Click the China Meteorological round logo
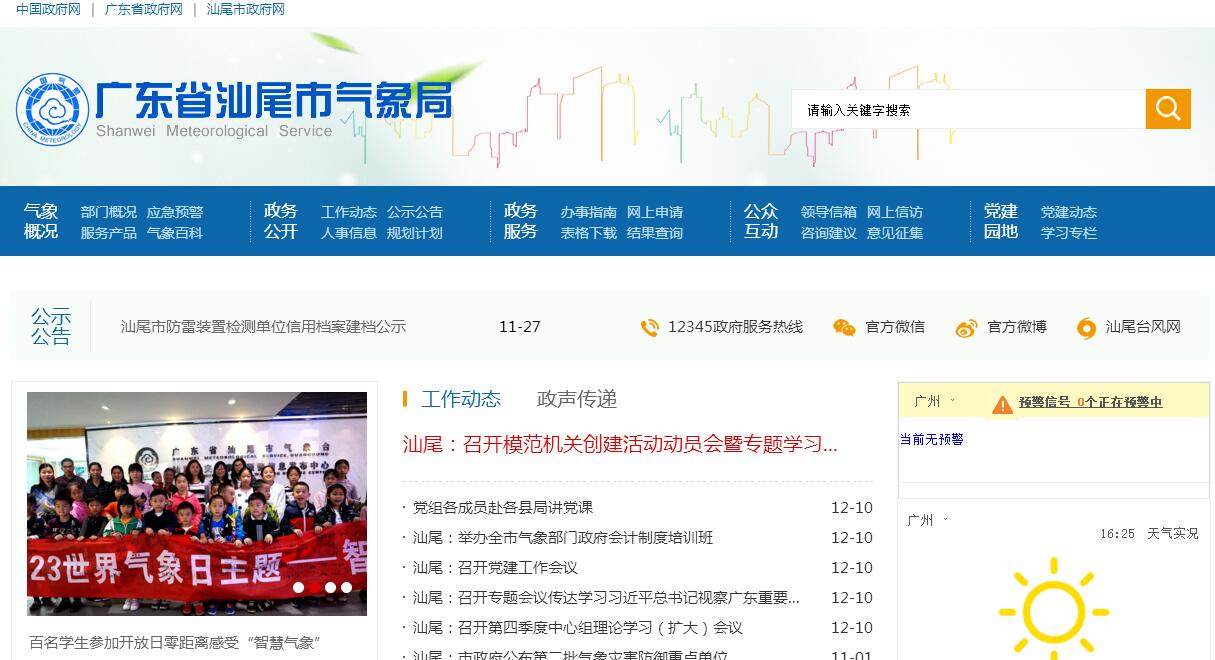 52,109
